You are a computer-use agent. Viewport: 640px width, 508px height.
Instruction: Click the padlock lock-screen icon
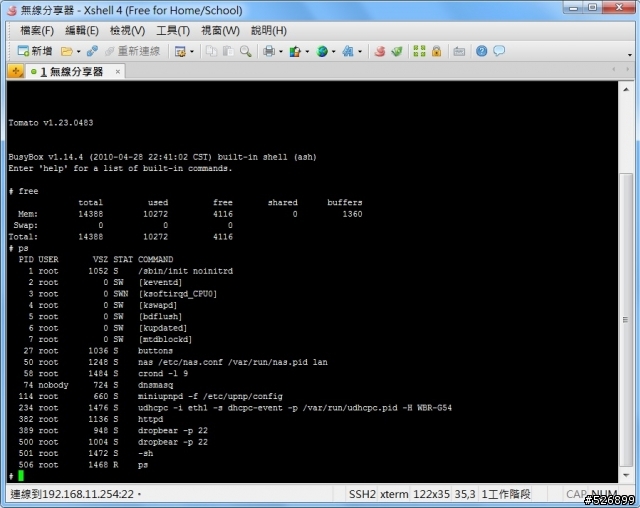point(436,51)
